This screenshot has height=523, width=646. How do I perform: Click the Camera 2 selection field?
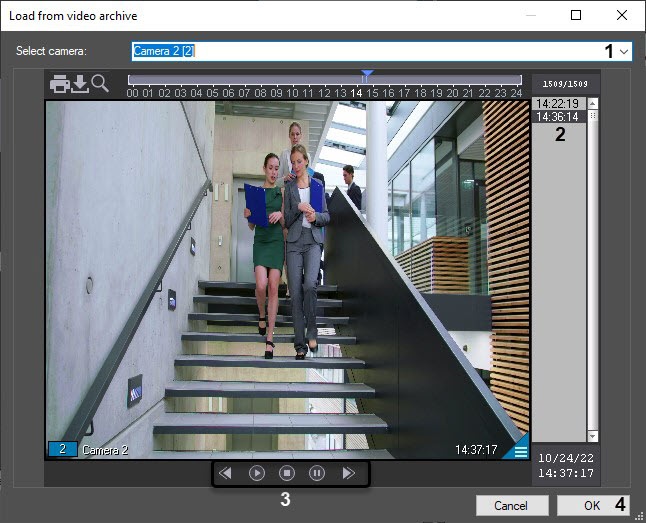[370, 50]
